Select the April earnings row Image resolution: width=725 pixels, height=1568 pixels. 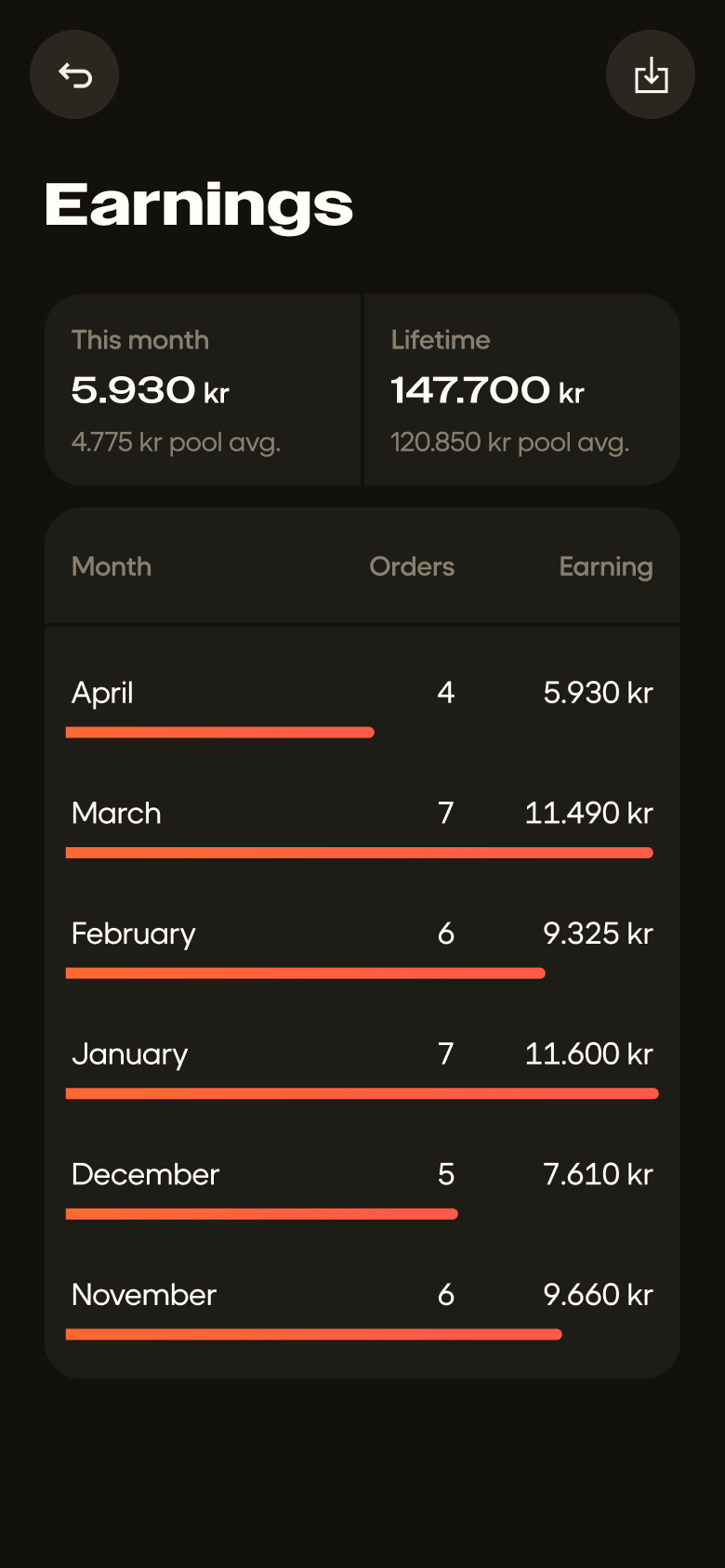[362, 706]
